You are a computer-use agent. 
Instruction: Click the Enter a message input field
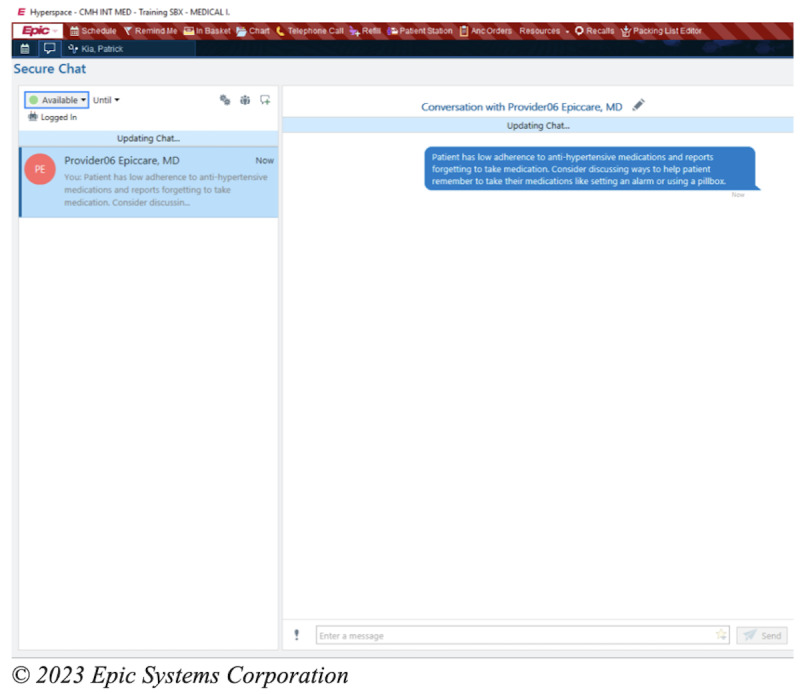pos(510,635)
